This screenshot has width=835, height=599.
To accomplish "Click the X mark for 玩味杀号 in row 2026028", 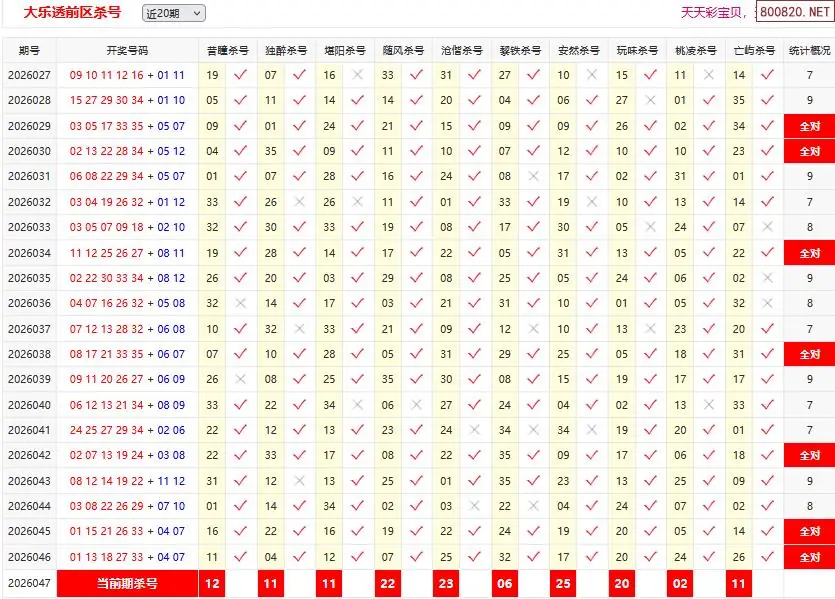I will click(x=651, y=100).
